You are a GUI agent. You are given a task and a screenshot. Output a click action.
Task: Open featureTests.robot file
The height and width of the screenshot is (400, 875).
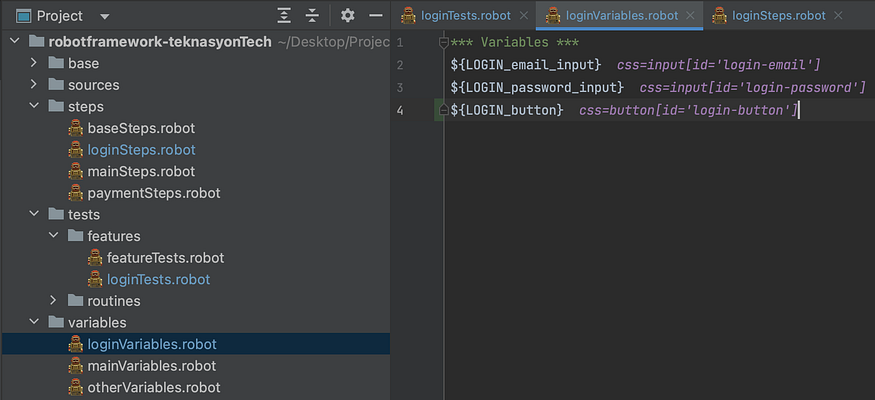point(166,258)
